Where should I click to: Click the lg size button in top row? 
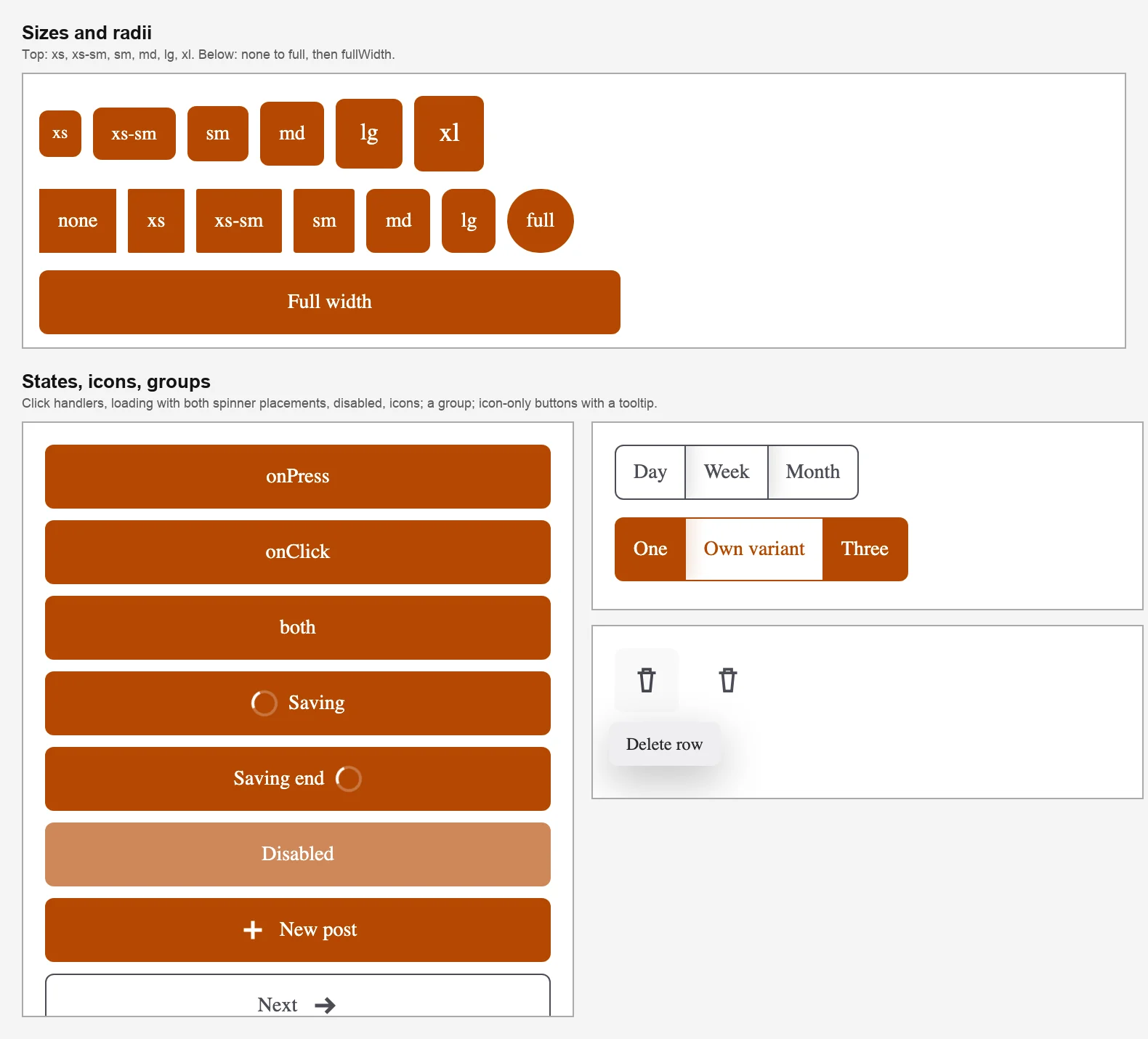coord(369,134)
